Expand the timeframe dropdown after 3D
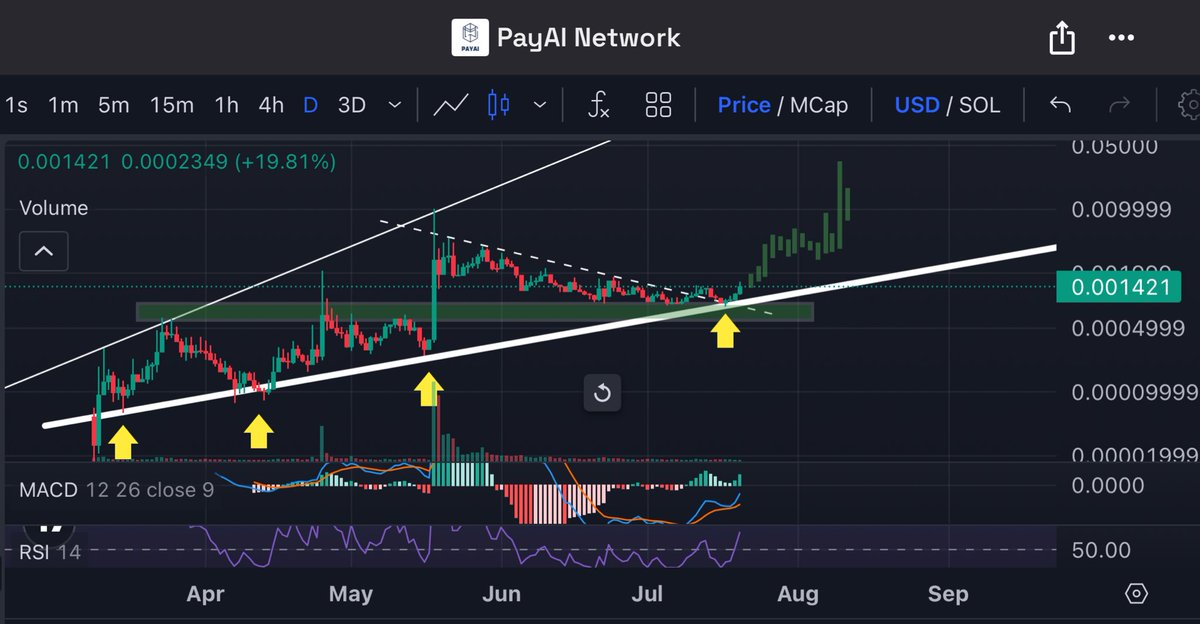The width and height of the screenshot is (1200, 624). (395, 105)
